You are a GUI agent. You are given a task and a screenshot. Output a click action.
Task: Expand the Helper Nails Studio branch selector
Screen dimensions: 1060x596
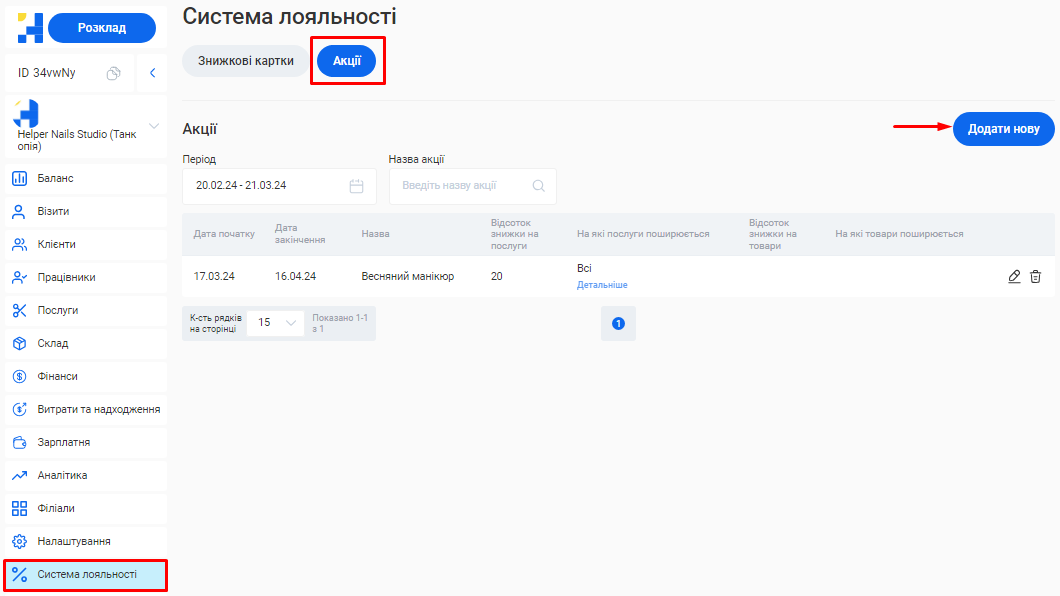154,126
